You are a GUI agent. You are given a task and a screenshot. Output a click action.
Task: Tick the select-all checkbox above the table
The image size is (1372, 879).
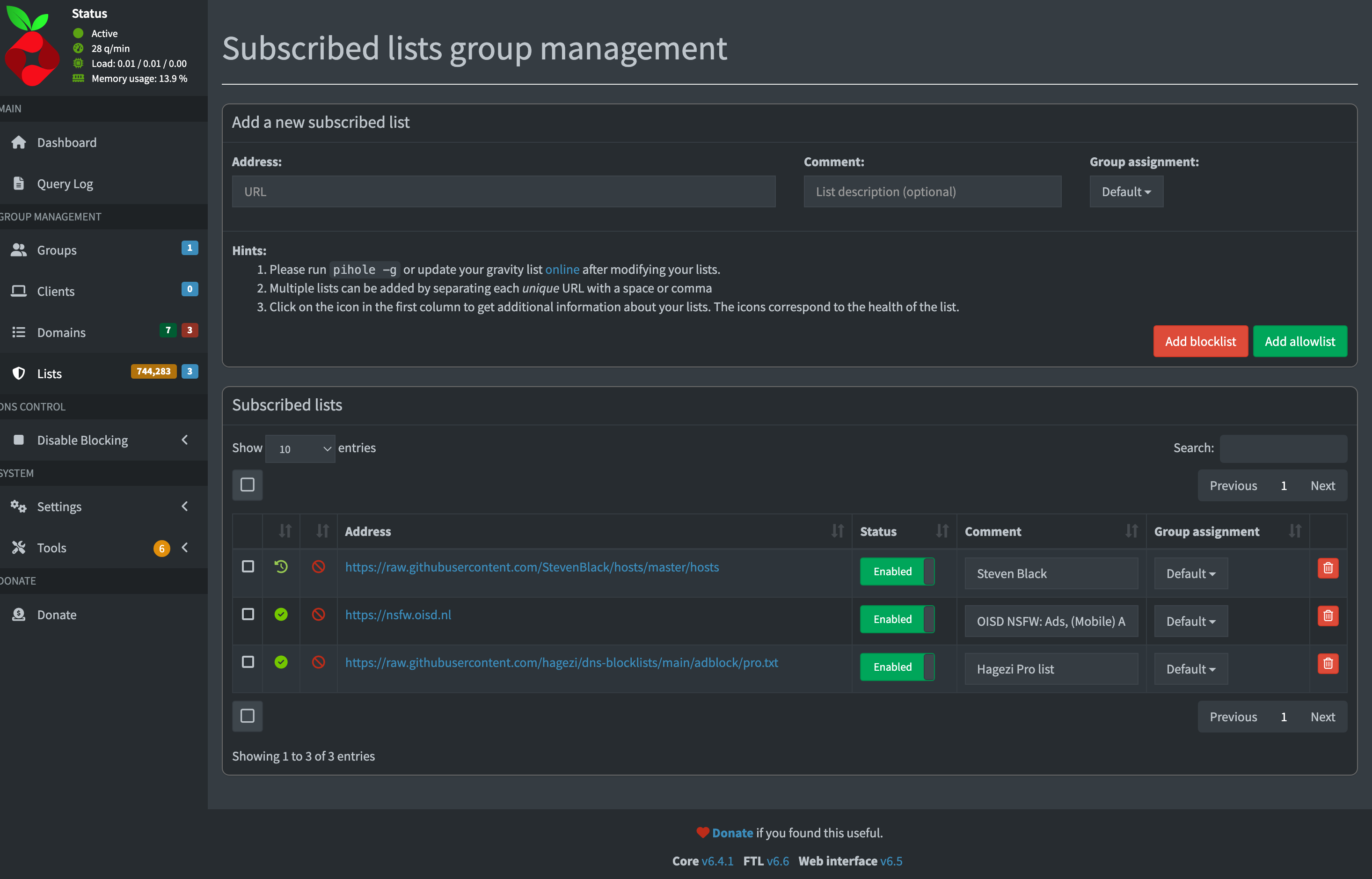click(248, 484)
